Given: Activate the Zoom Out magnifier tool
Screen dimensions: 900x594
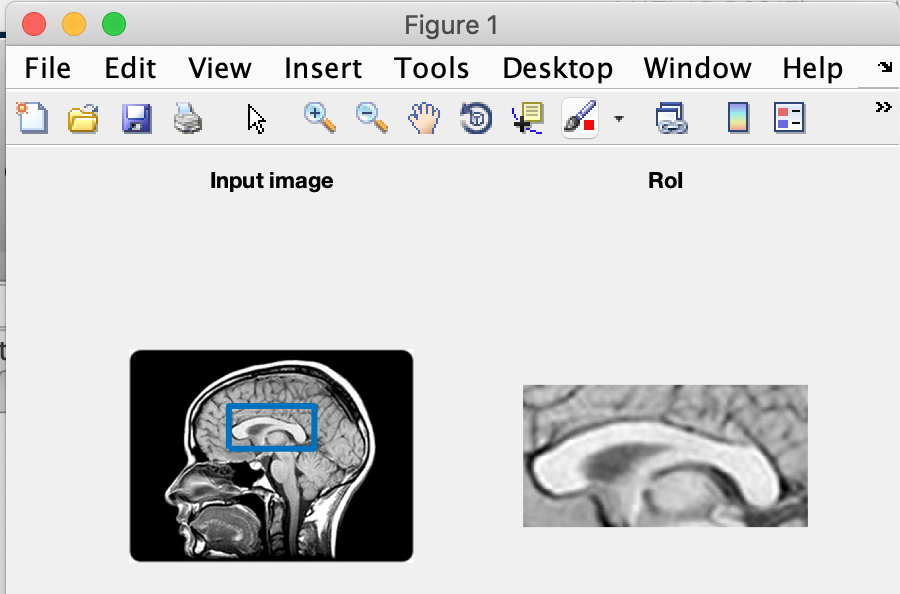Looking at the screenshot, I should pyautogui.click(x=371, y=118).
